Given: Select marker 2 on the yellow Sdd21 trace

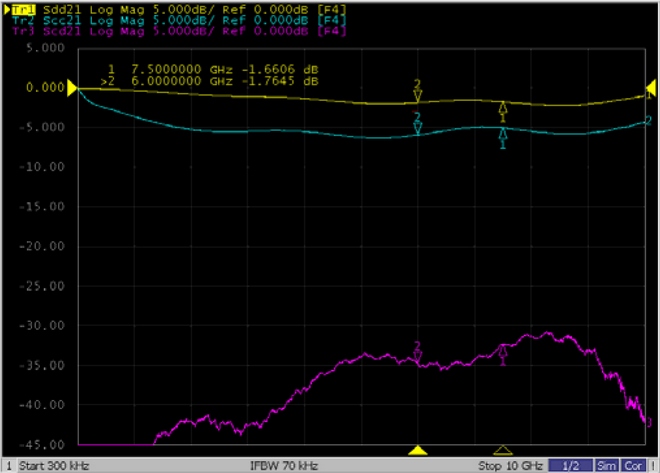Looking at the screenshot, I should tap(418, 96).
